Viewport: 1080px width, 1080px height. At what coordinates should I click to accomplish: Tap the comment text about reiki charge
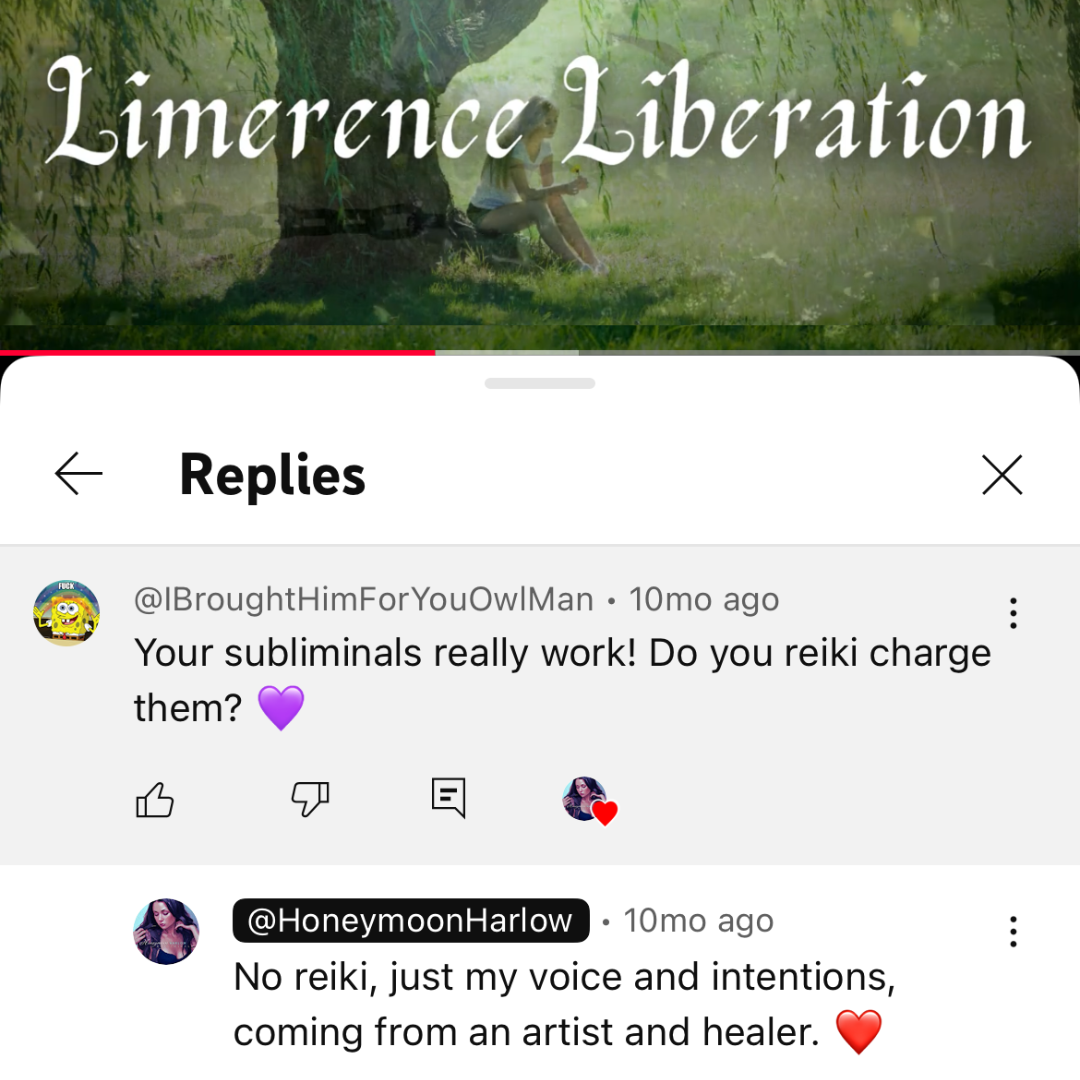[562, 681]
